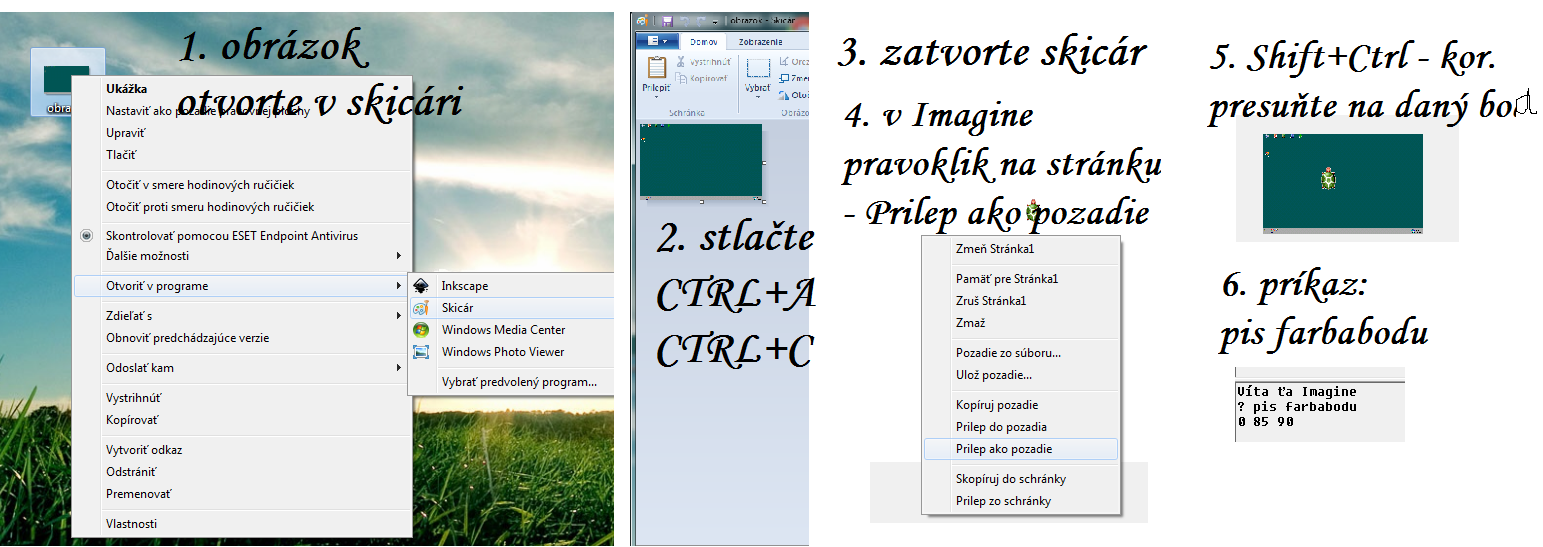Click the turtle on the green Imagine page
The width and height of the screenshot is (1543, 547).
pyautogui.click(x=1328, y=180)
